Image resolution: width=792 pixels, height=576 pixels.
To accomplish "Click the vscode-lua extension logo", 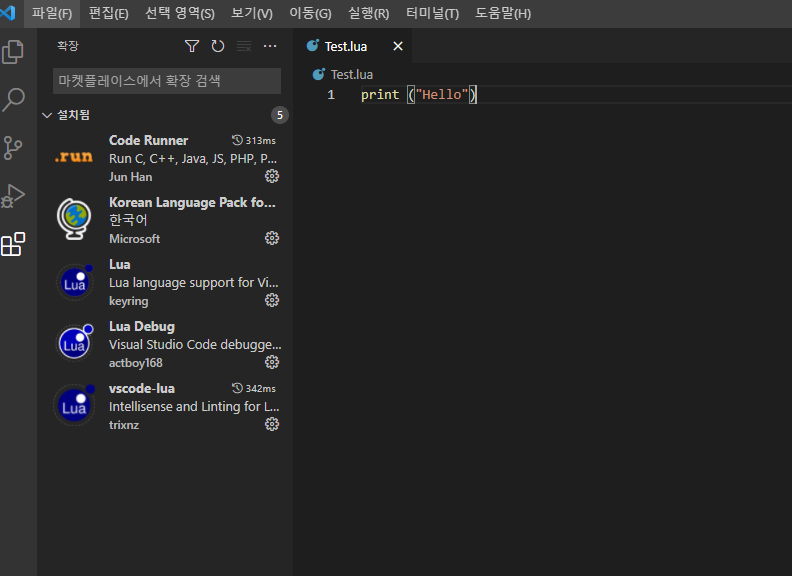I will tap(74, 405).
